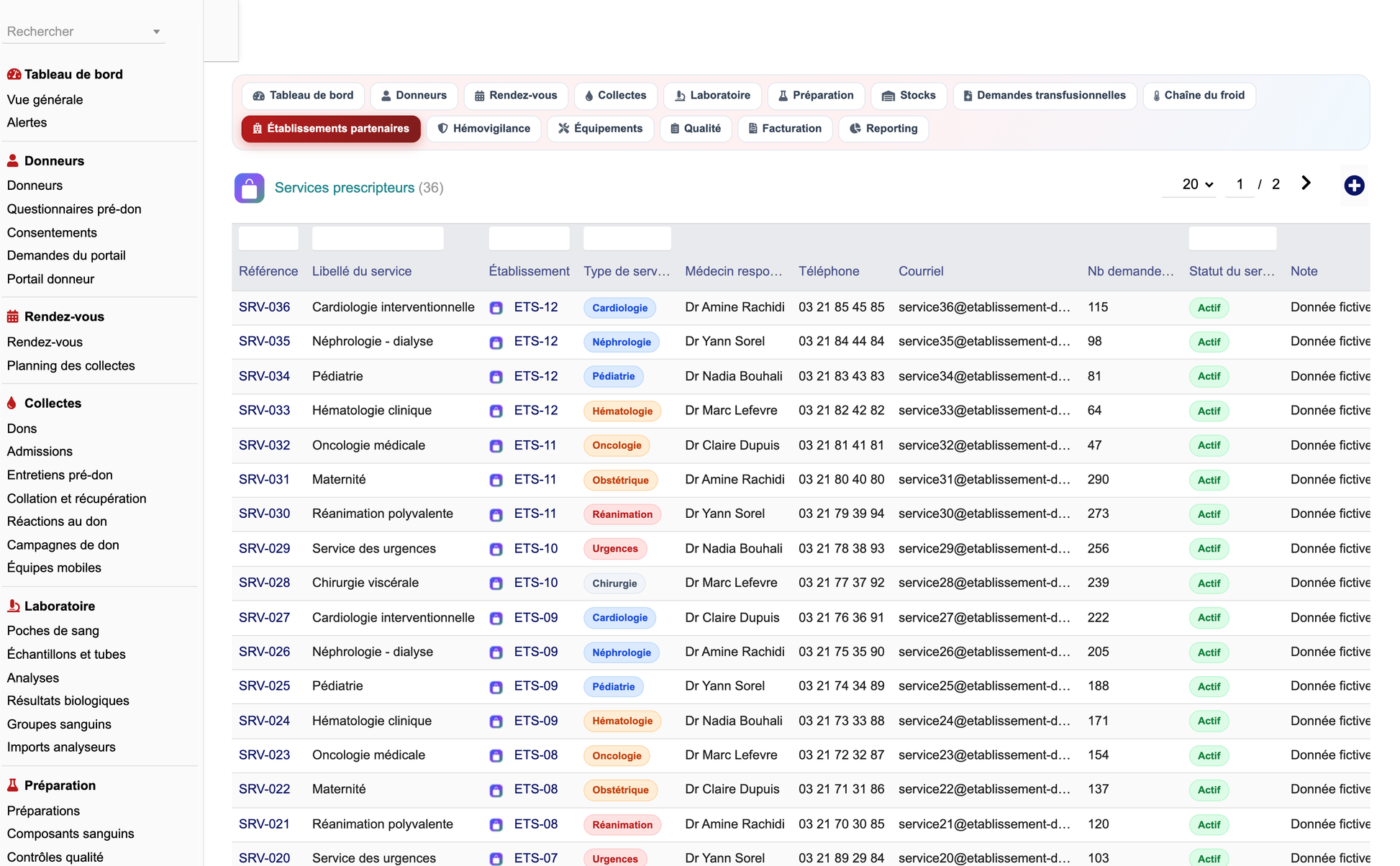Click the Cardiologie badge in the SRV-036 row

tap(619, 308)
